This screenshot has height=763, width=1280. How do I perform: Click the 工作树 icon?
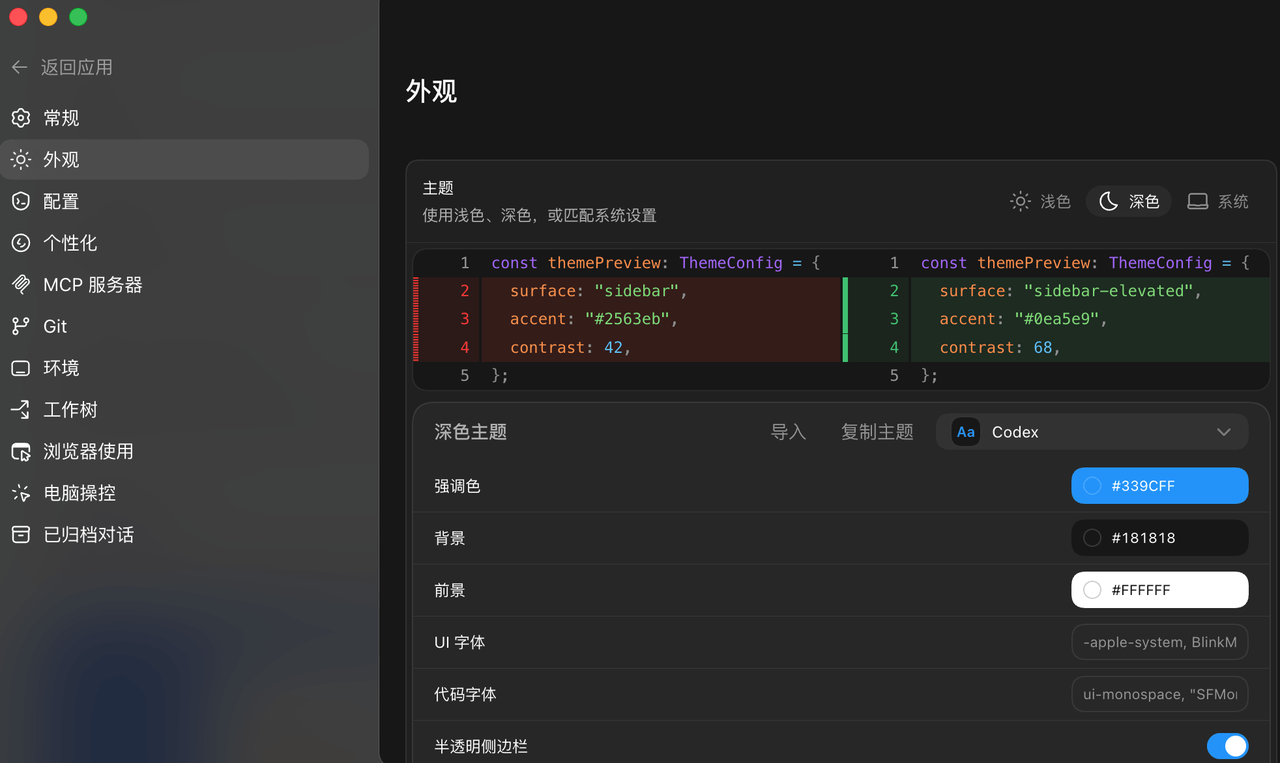click(x=20, y=410)
